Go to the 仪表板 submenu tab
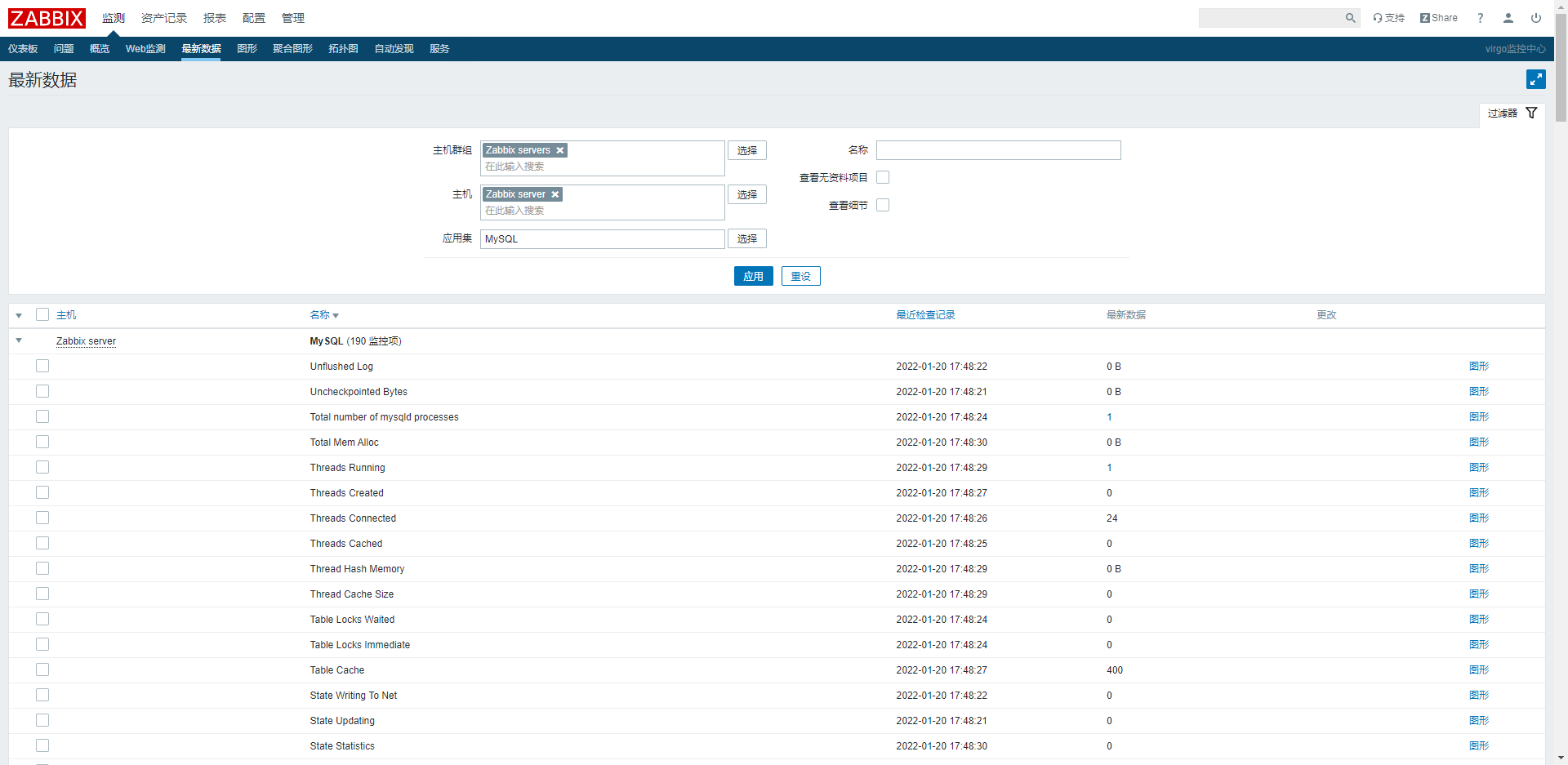 [23, 49]
